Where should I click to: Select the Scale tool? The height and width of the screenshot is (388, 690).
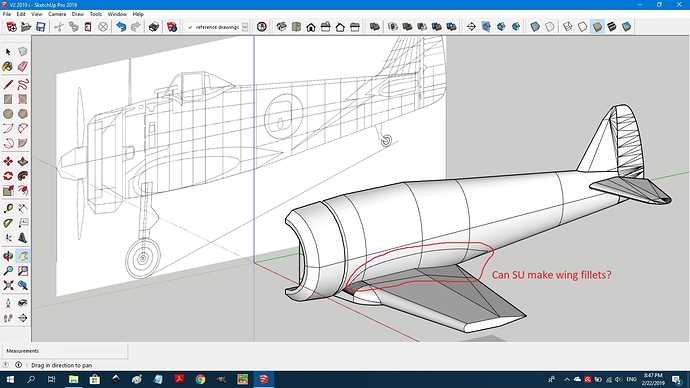coord(8,190)
